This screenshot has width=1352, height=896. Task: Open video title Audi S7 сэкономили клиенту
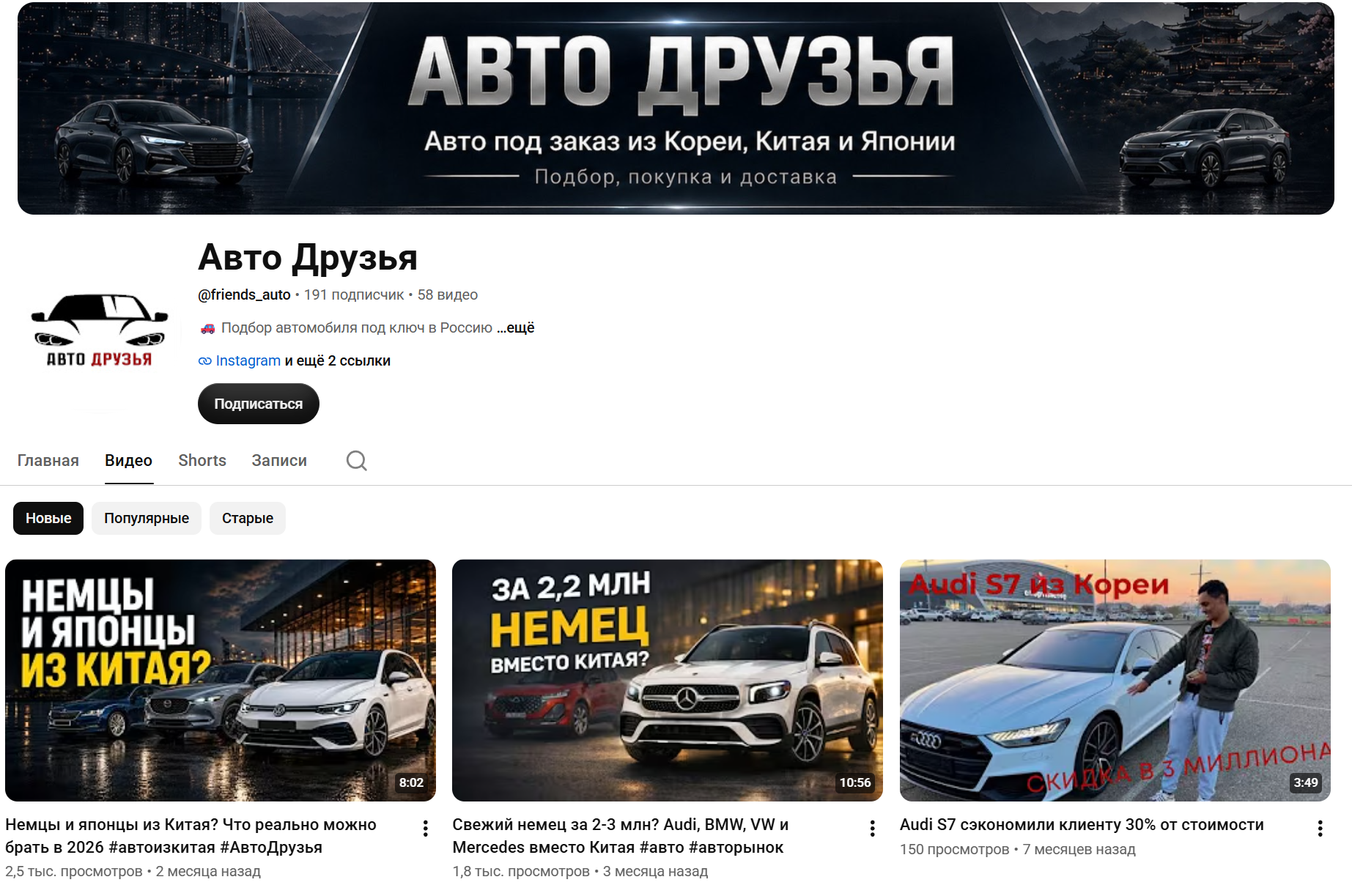(x=1082, y=825)
